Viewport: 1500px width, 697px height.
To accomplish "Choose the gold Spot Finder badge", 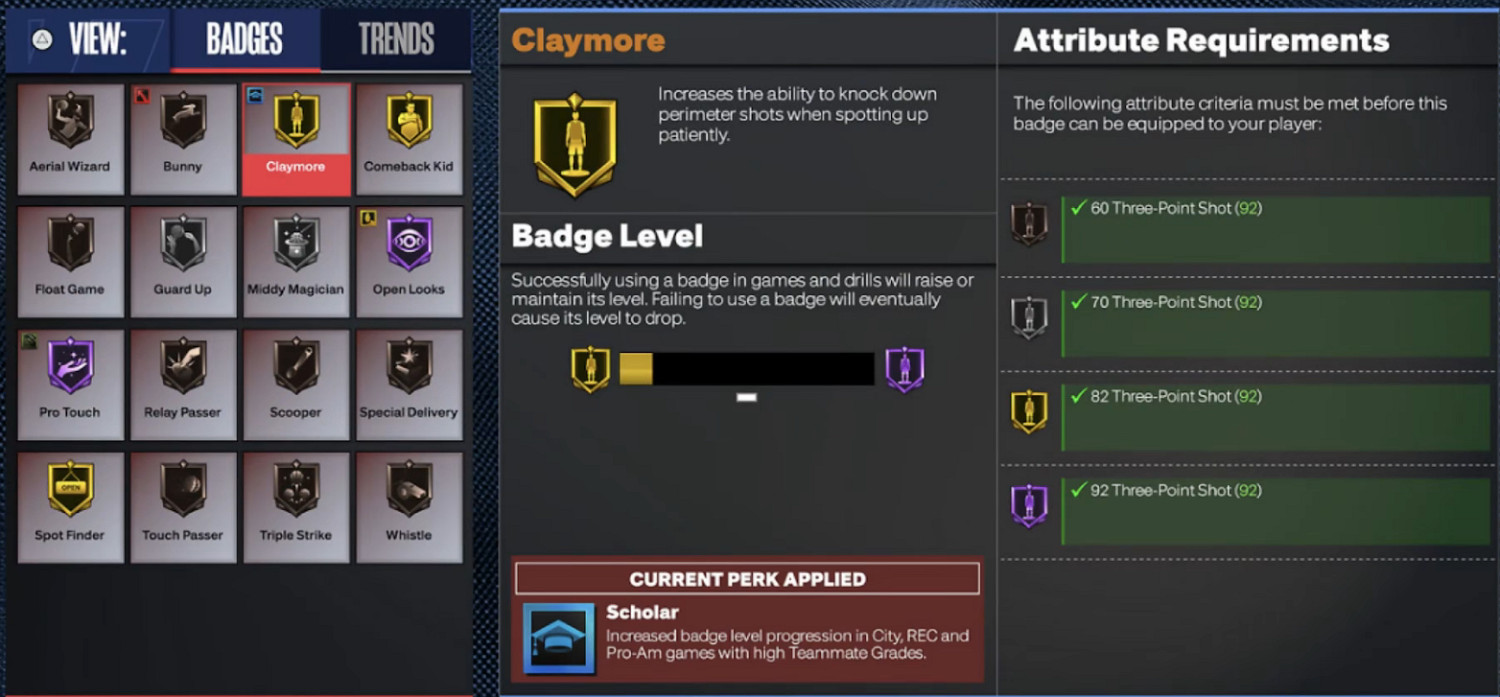I will [x=70, y=508].
